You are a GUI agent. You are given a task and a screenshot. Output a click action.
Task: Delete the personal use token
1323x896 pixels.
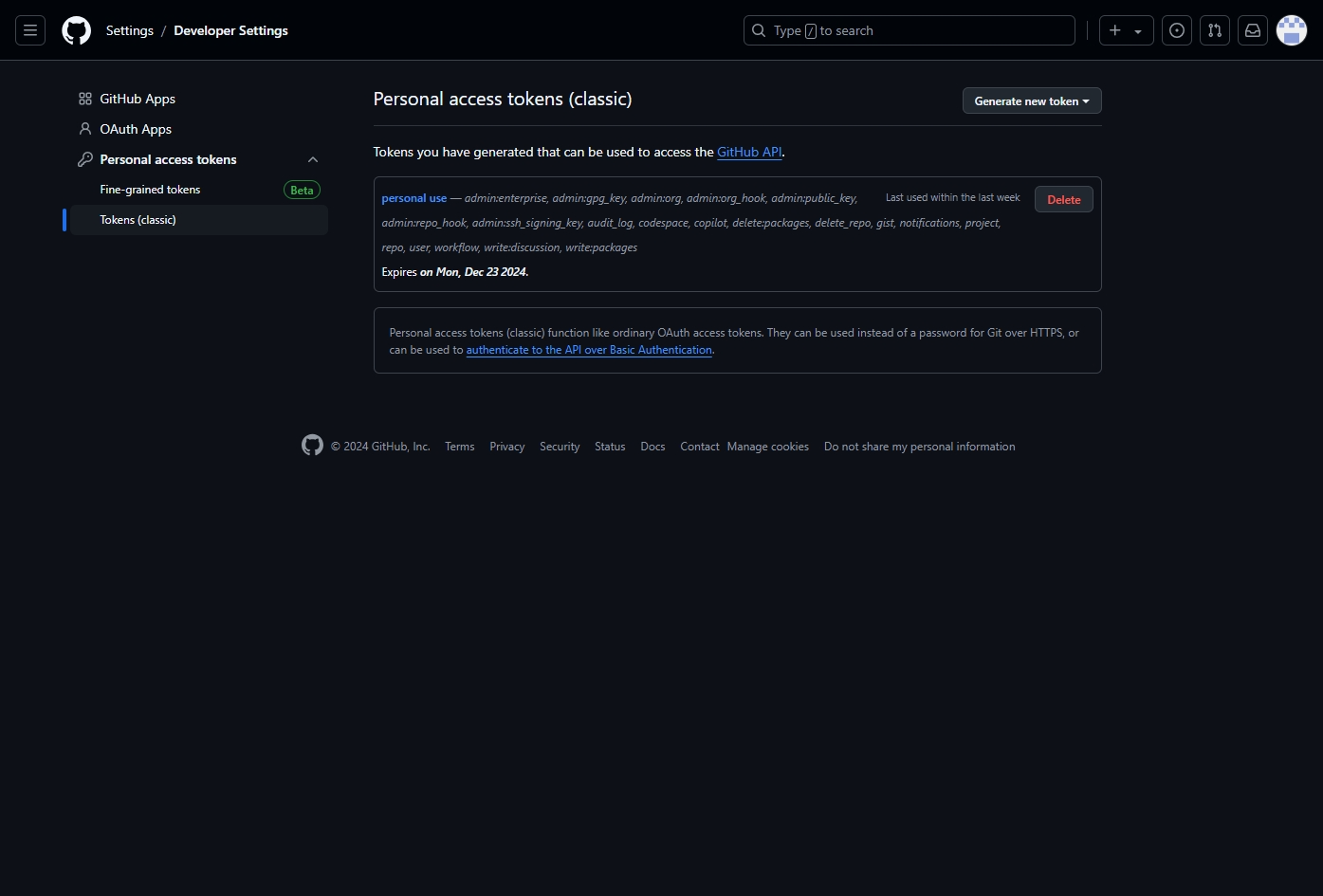[x=1064, y=199]
